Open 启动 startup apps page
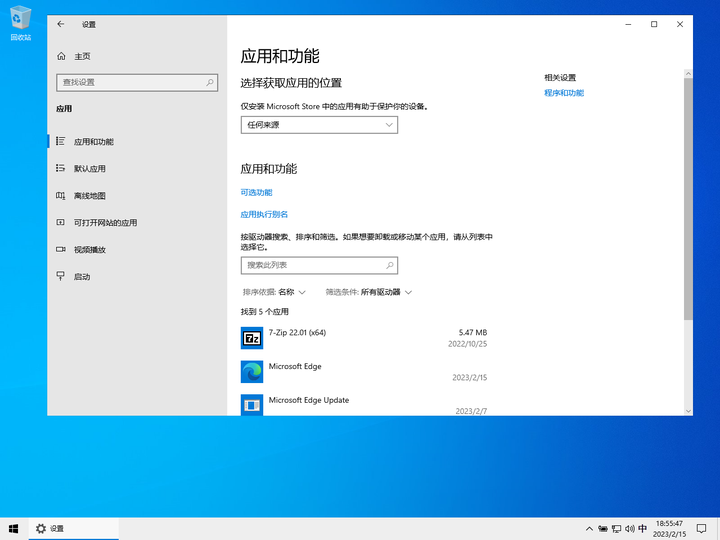The image size is (720, 540). [137, 276]
